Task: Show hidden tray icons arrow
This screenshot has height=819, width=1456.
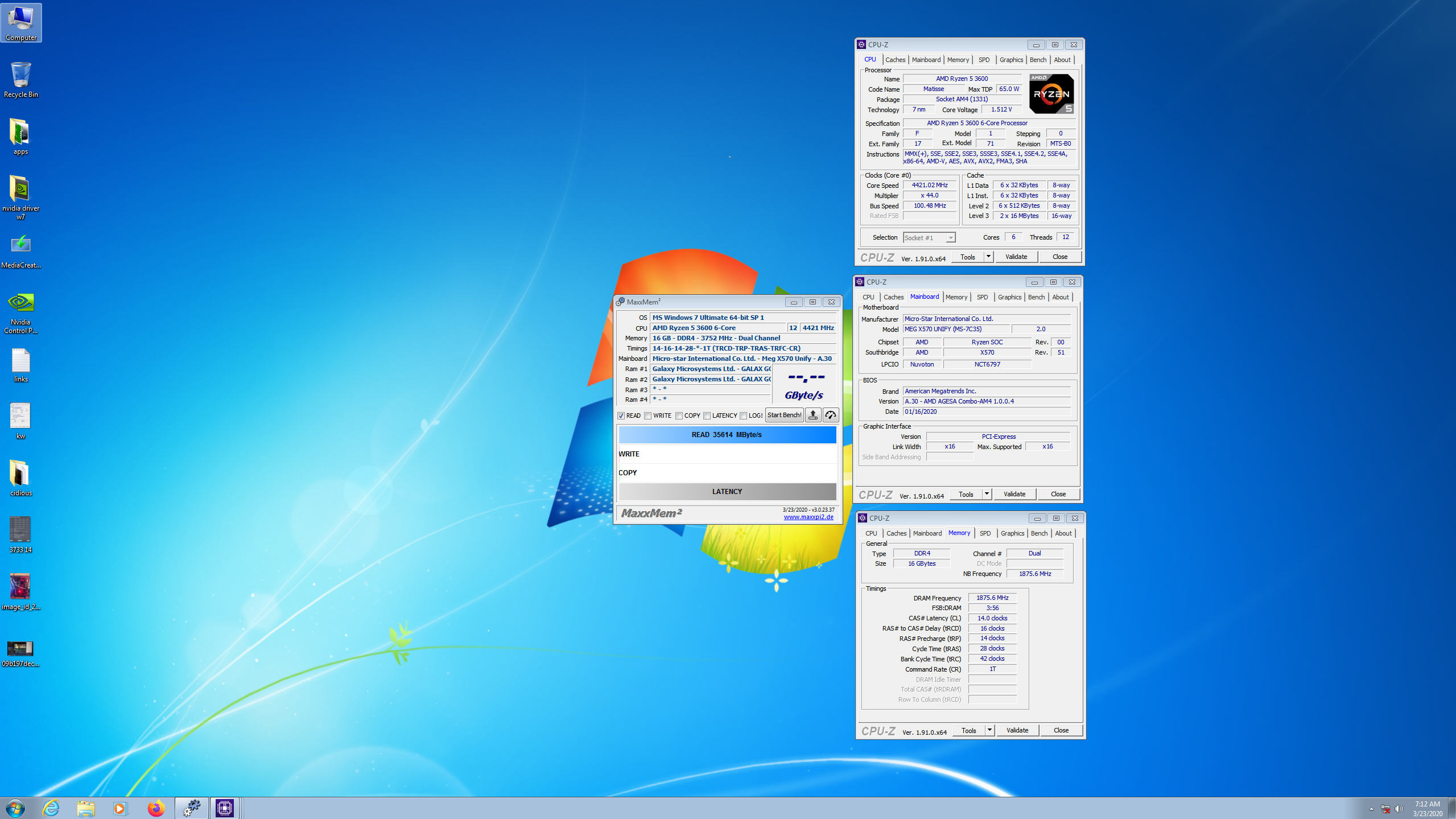Action: (x=1371, y=809)
